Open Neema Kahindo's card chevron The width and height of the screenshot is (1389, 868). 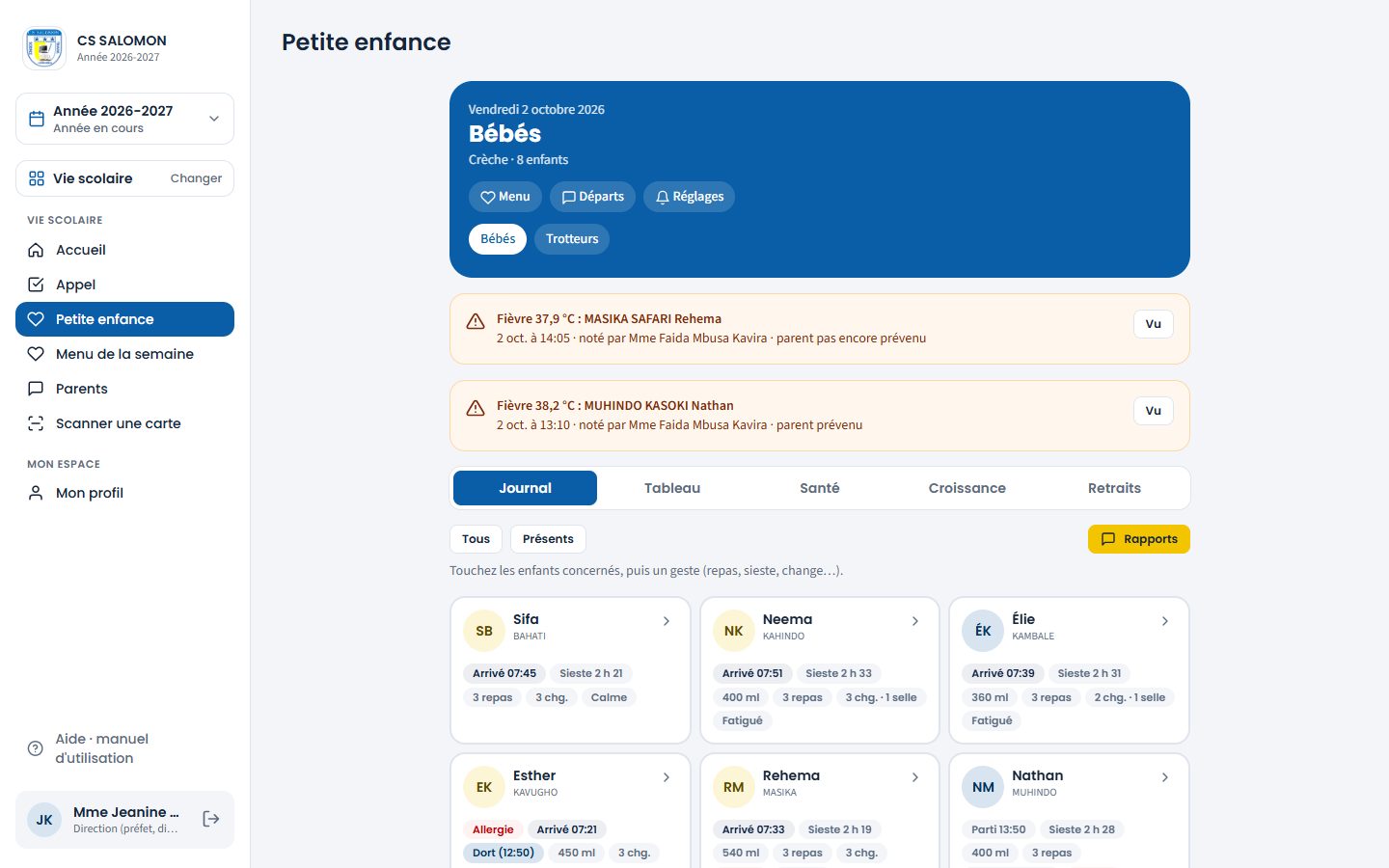tap(915, 621)
